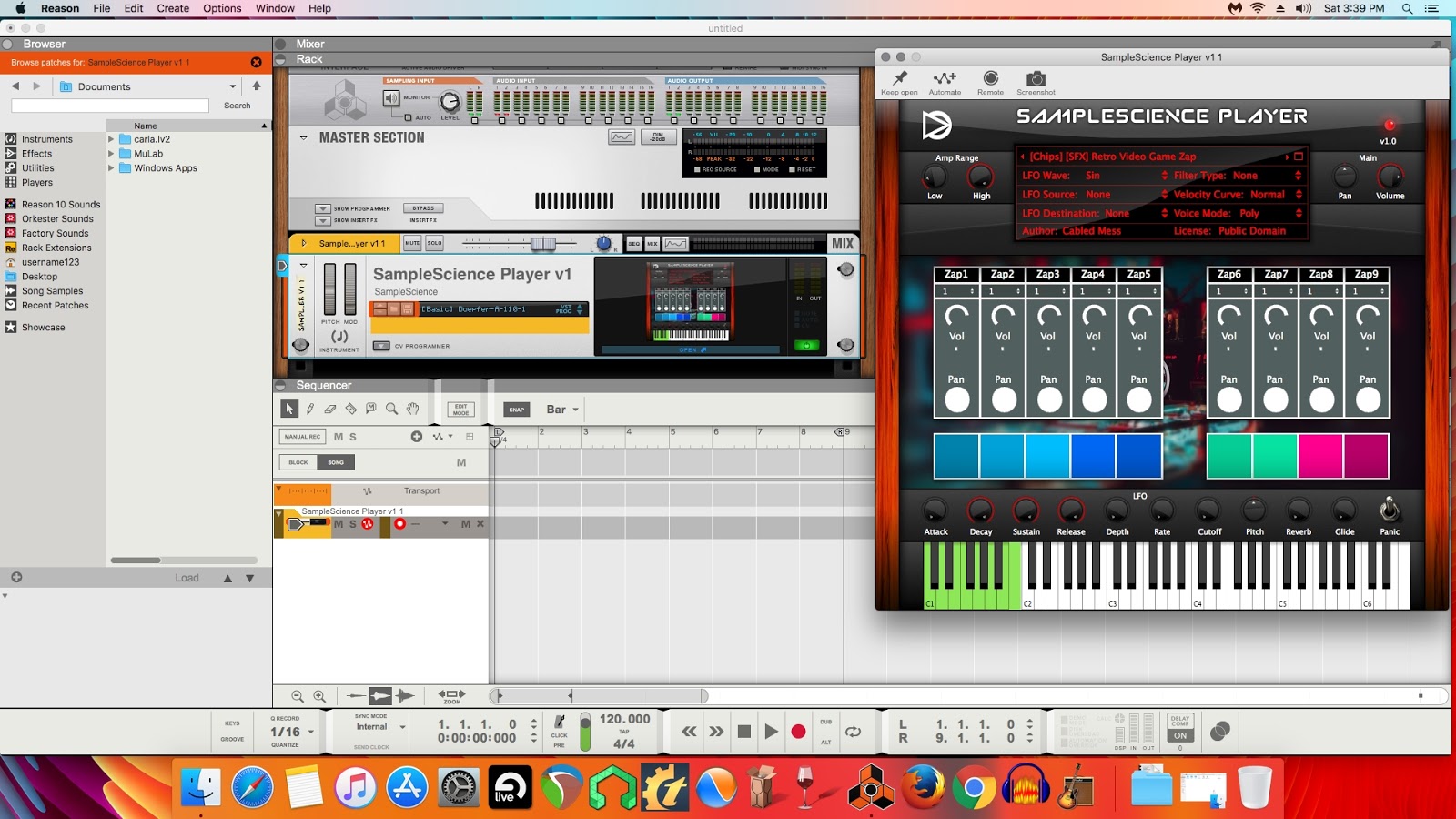Zoom in using horizontal magnifier plus
The width and height of the screenshot is (1456, 819).
319,696
